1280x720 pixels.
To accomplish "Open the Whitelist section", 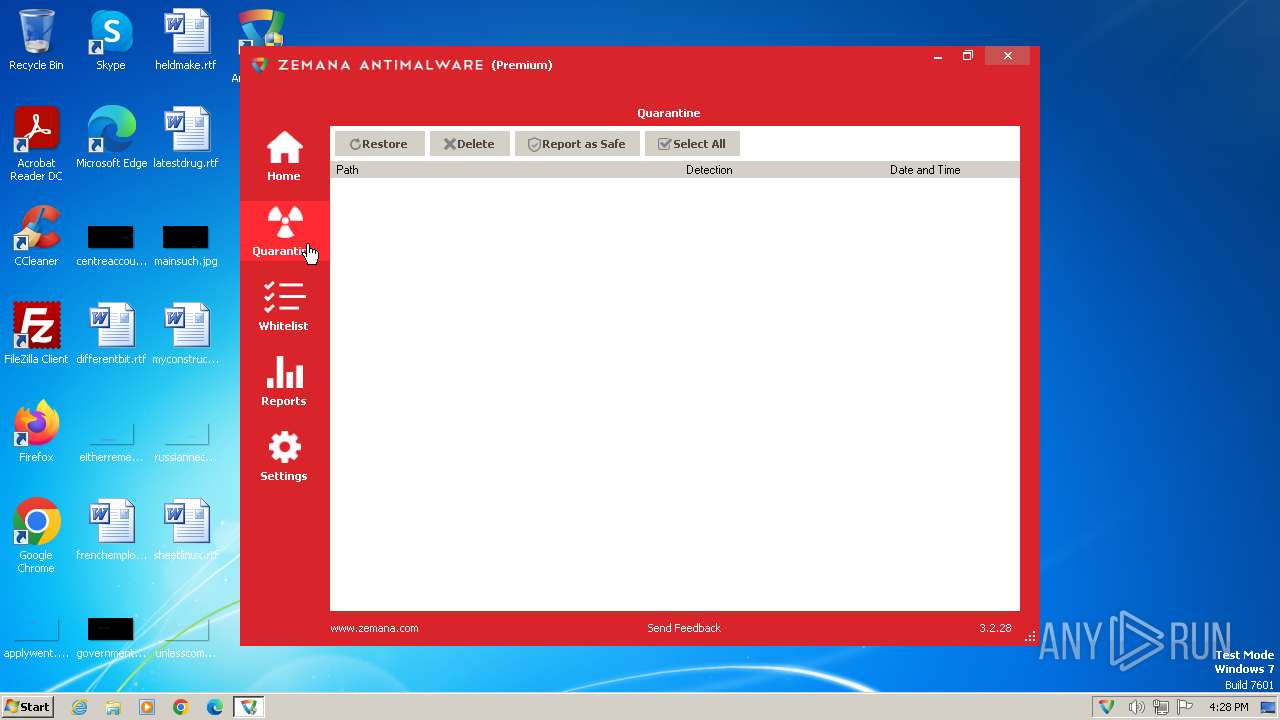I will click(x=284, y=306).
